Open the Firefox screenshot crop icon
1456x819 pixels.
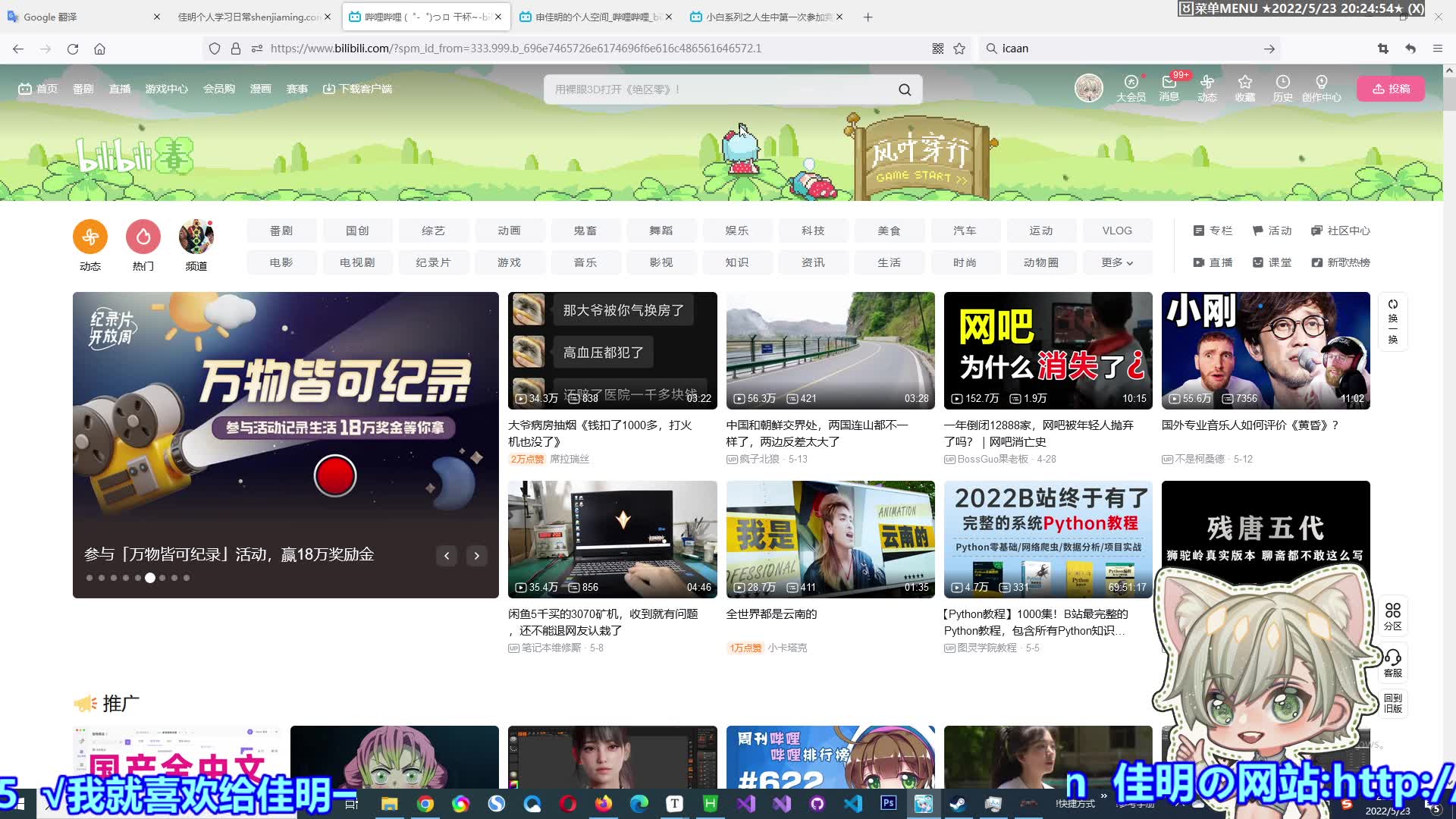coord(1382,49)
